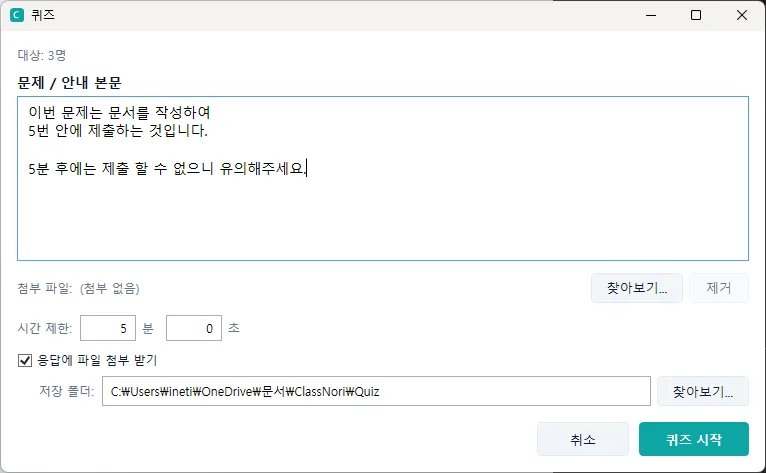Click the 제거 attachment button
This screenshot has width=766, height=473.
[x=719, y=288]
